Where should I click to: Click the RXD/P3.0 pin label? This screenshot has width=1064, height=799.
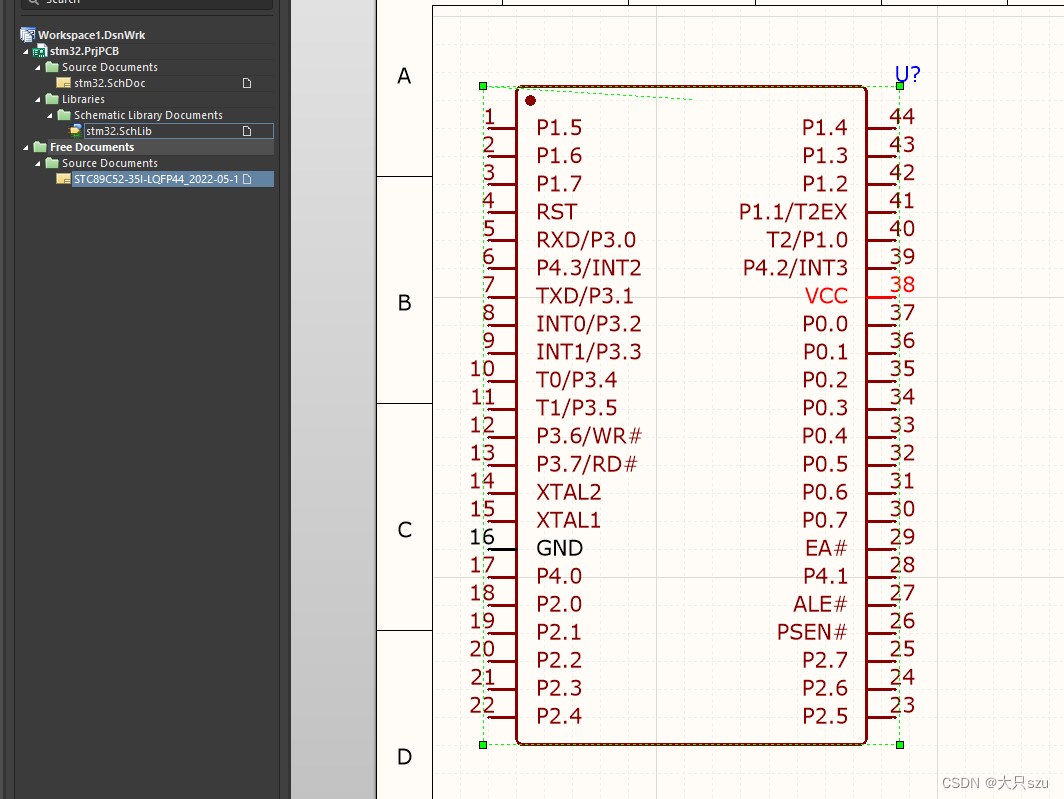click(586, 240)
